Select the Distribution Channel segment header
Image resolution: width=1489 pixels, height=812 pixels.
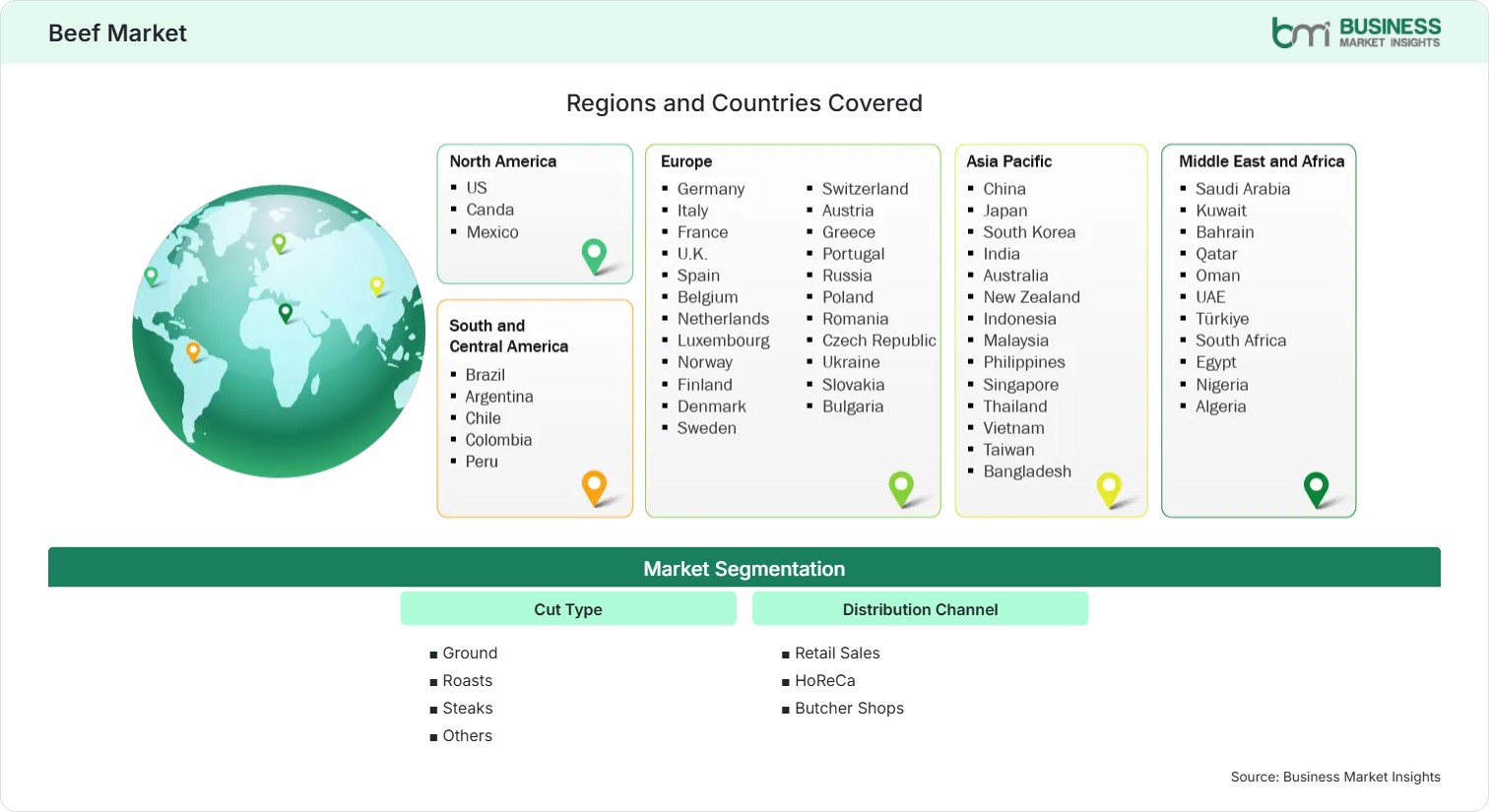920,609
